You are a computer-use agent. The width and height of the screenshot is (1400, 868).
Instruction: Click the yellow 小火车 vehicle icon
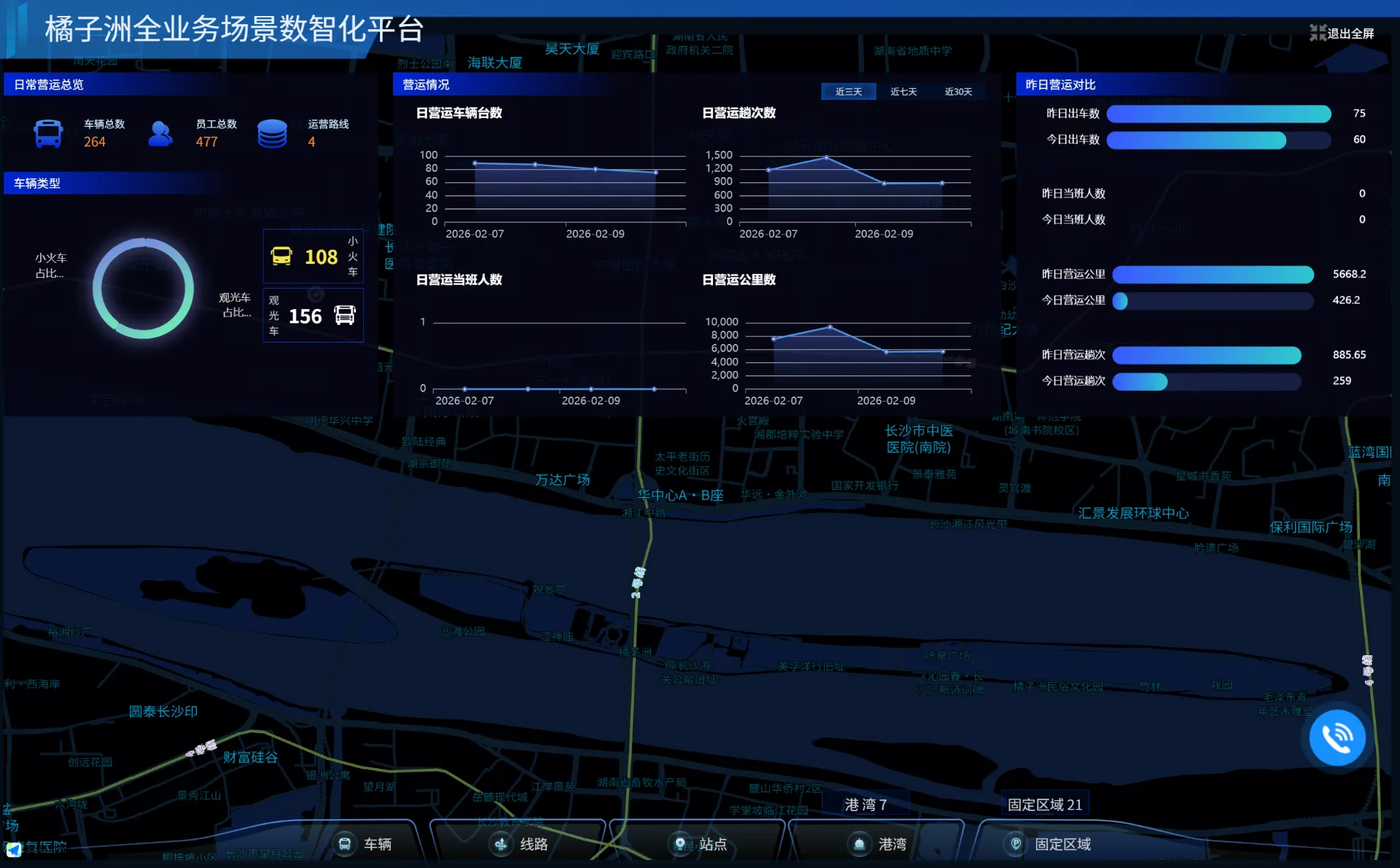281,256
